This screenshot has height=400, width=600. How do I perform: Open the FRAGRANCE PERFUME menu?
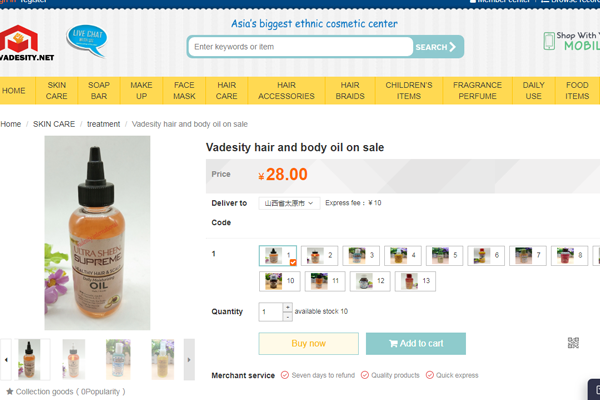pyautogui.click(x=477, y=90)
